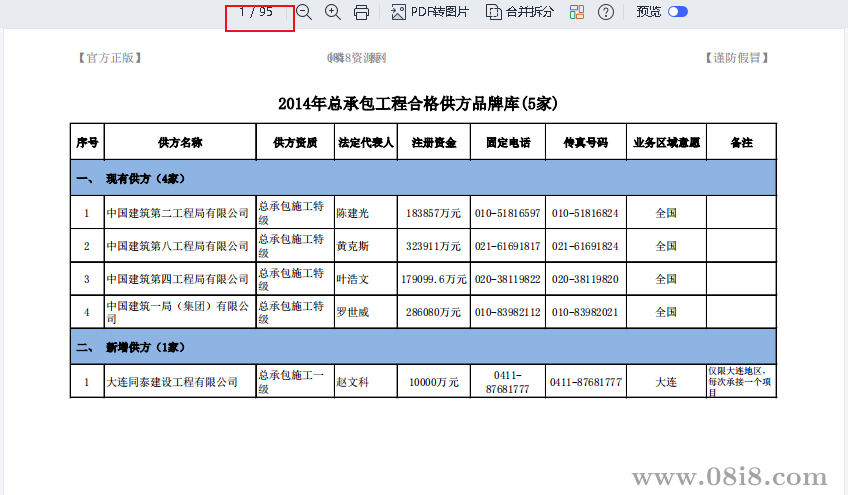The height and width of the screenshot is (495, 848).
Task: Click the 注册资金 column header
Action: tap(434, 142)
